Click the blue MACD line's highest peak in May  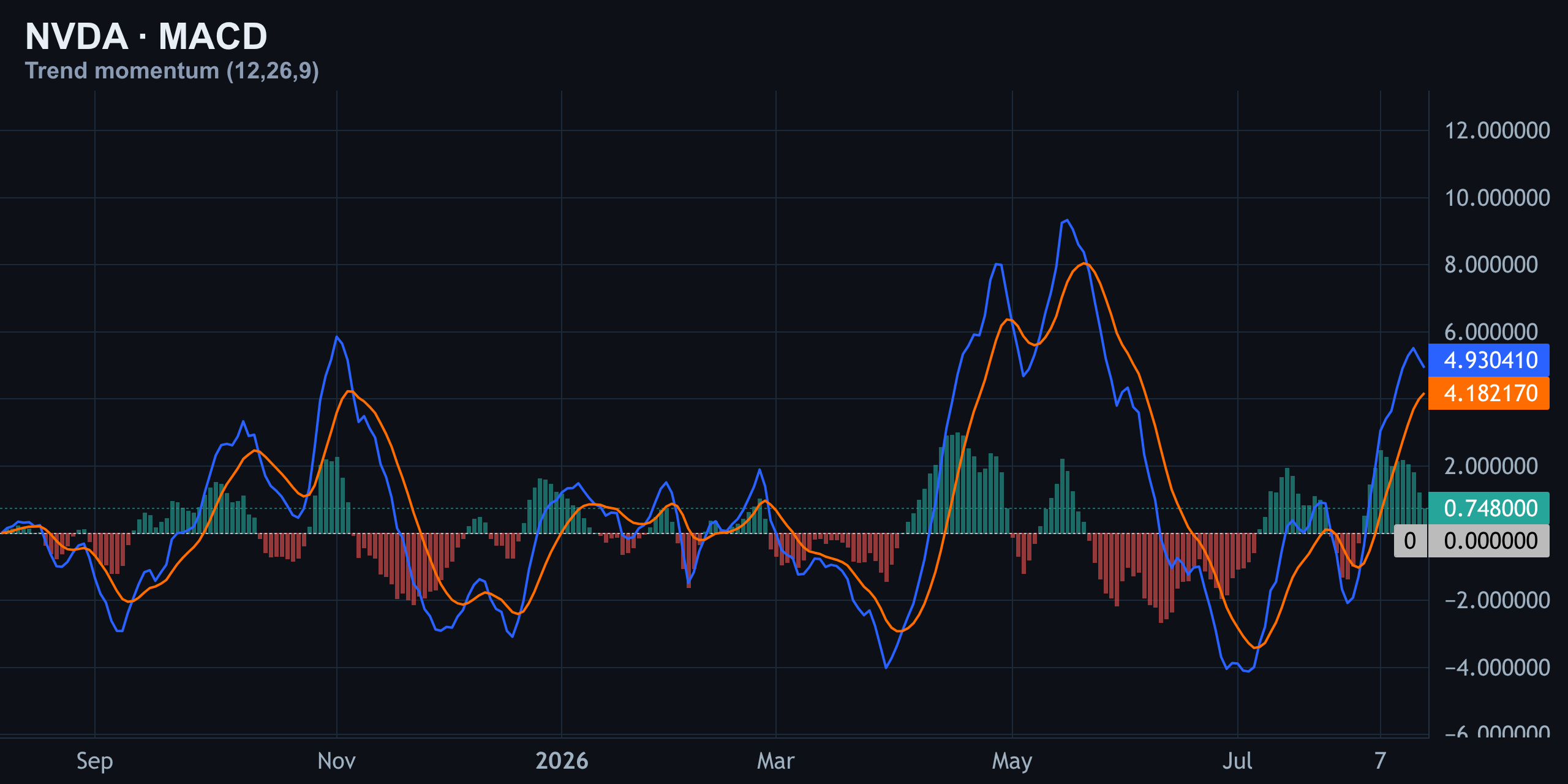click(1067, 220)
